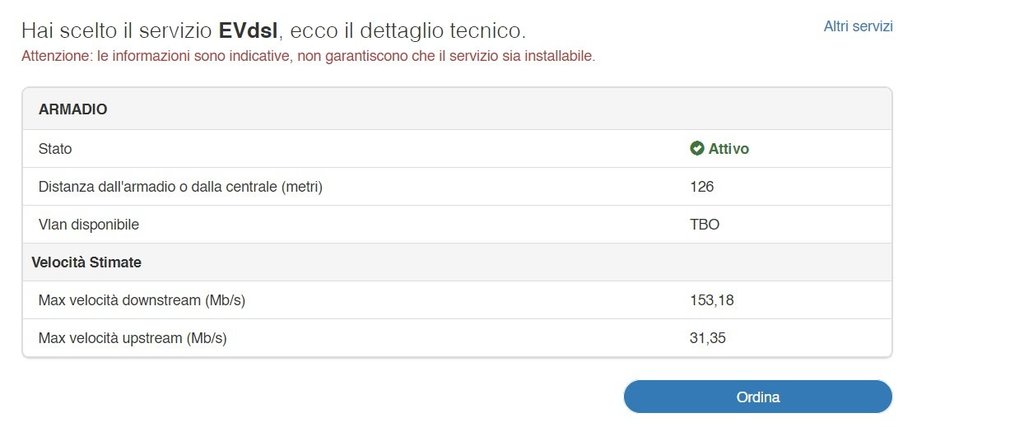Open the Altri servizi link
Viewport: 1024px width, 427px height.
click(x=857, y=26)
